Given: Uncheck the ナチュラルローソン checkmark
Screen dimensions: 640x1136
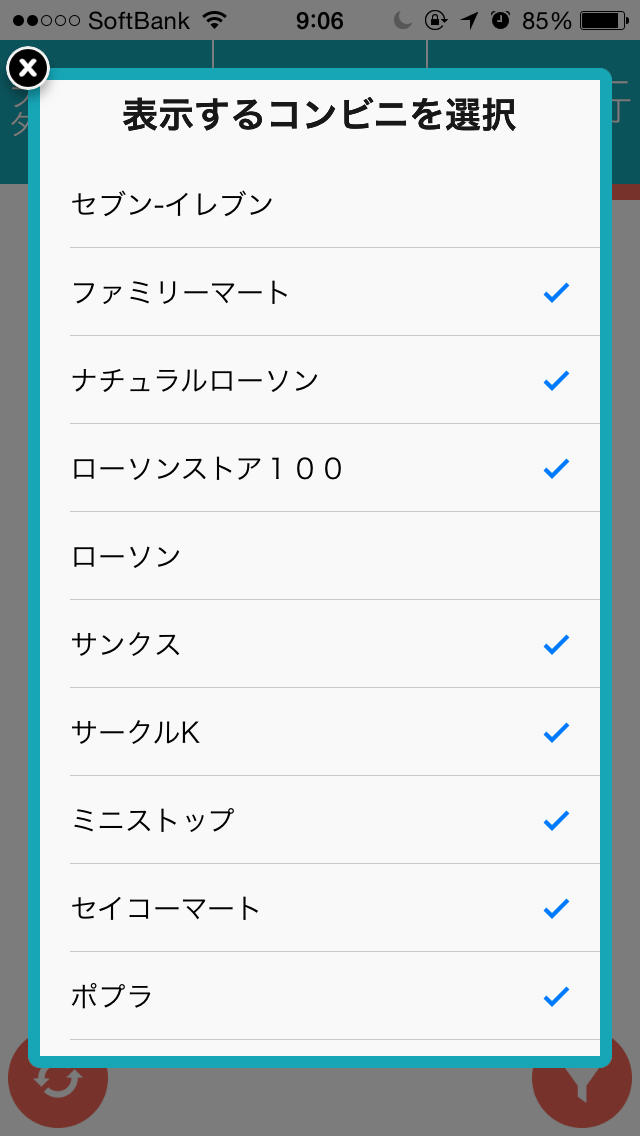Looking at the screenshot, I should (556, 380).
